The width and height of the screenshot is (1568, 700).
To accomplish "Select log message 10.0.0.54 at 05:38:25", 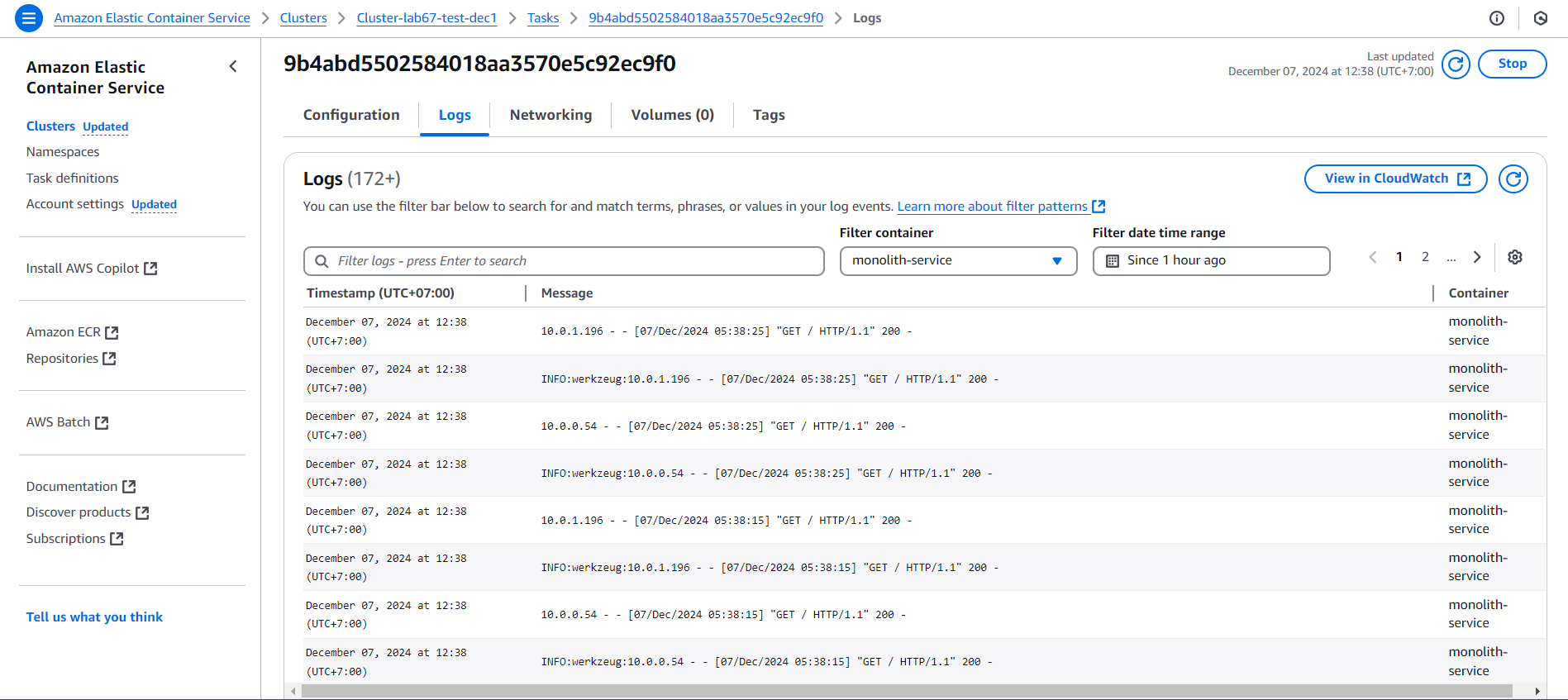I will pyautogui.click(x=723, y=426).
